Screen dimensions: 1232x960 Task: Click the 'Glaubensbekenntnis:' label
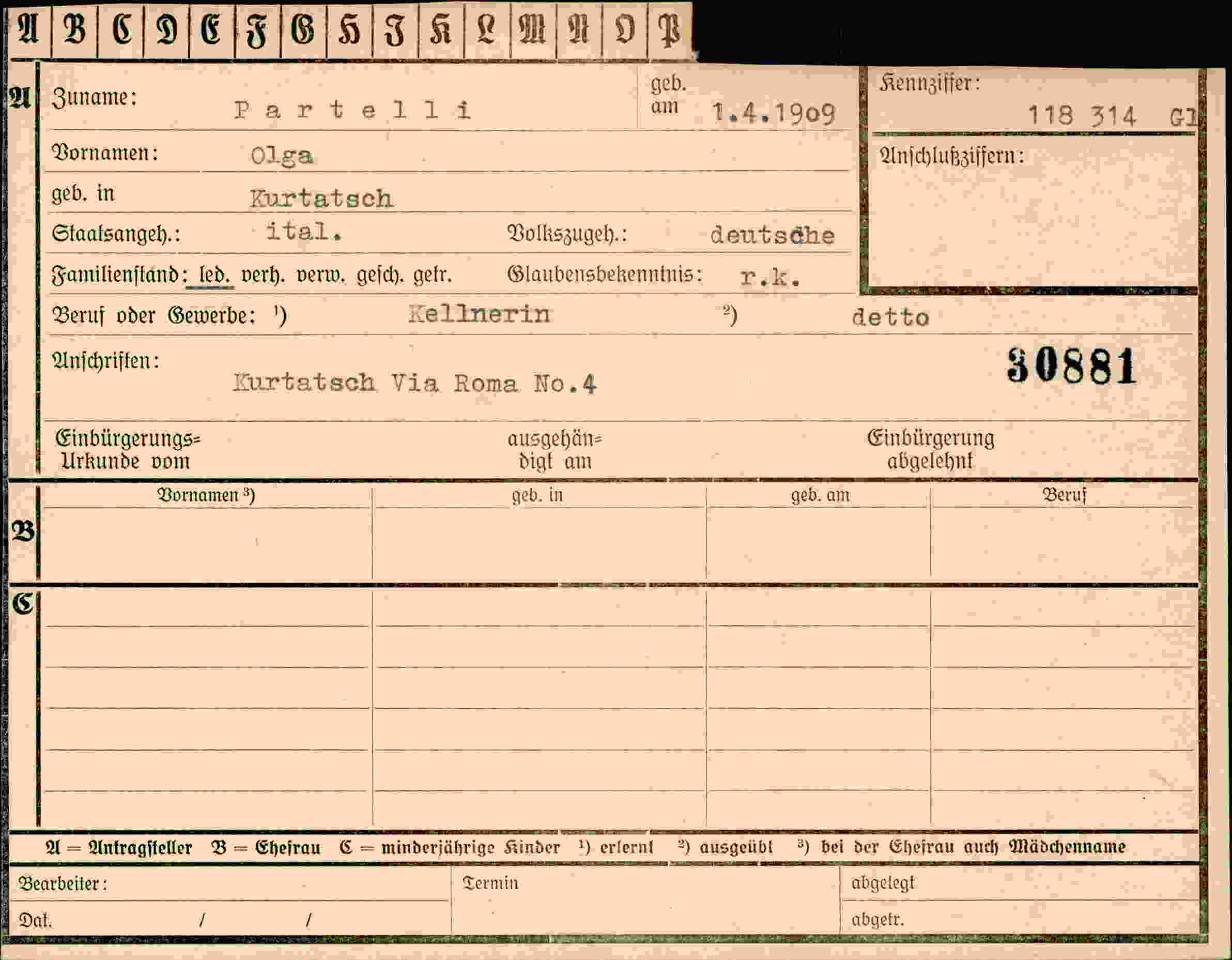605,275
